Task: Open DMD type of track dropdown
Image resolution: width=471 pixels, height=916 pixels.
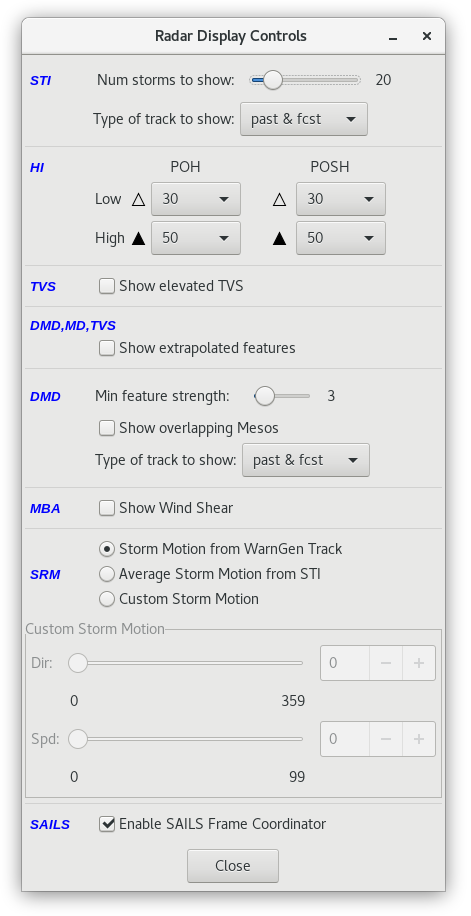Action: 306,460
